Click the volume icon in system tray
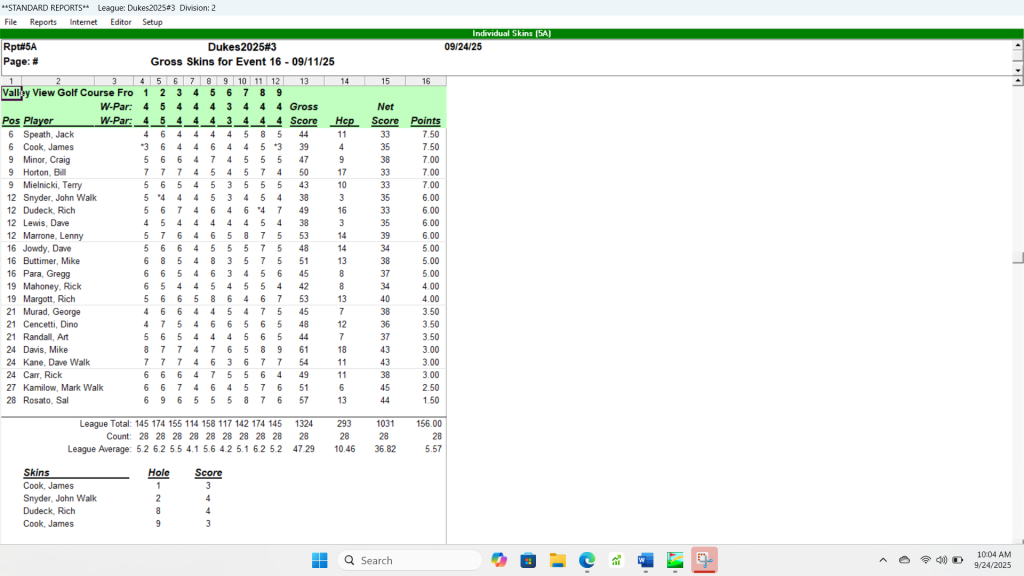The height and width of the screenshot is (576, 1024). tap(941, 560)
